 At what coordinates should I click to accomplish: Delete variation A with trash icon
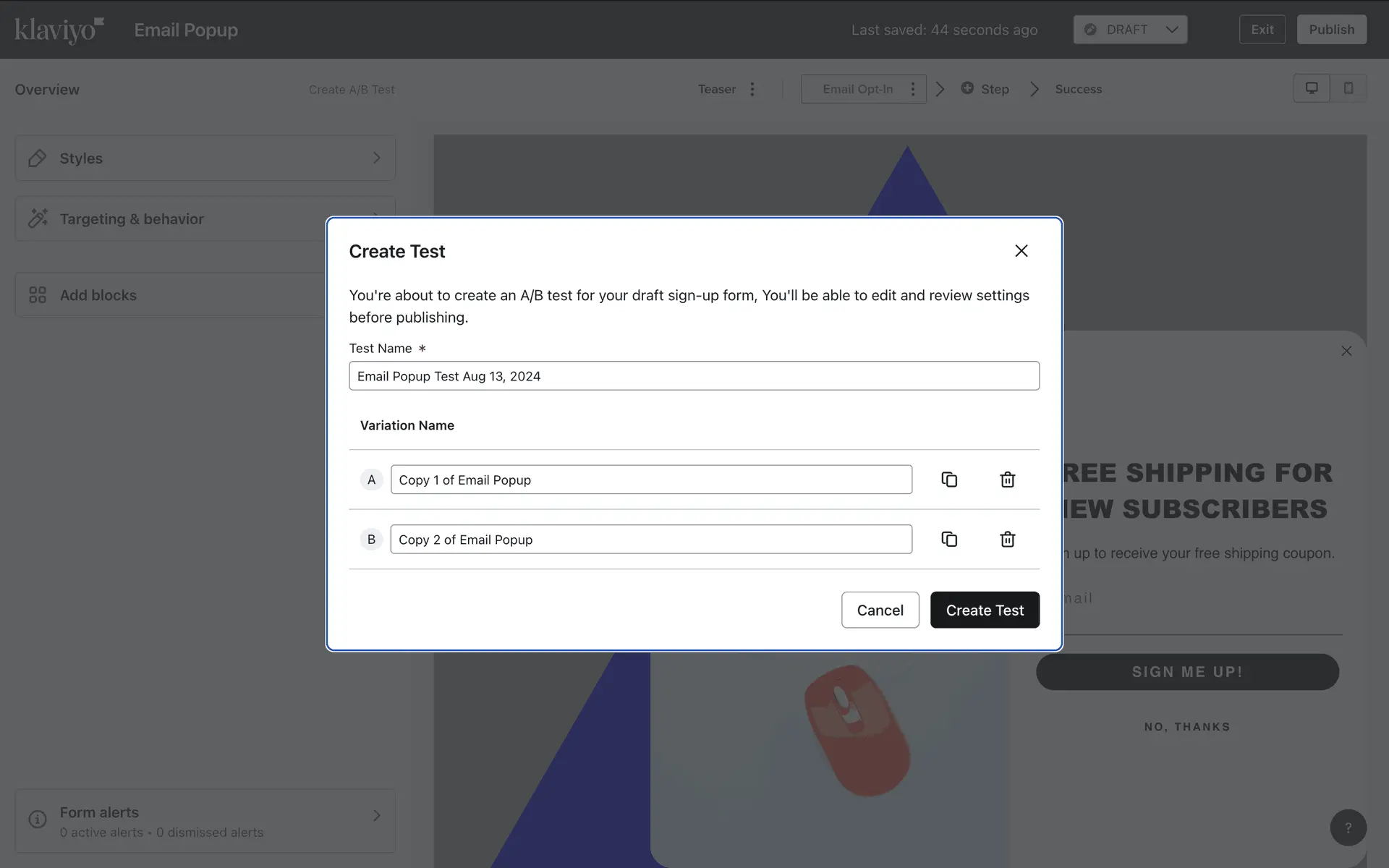click(1007, 480)
